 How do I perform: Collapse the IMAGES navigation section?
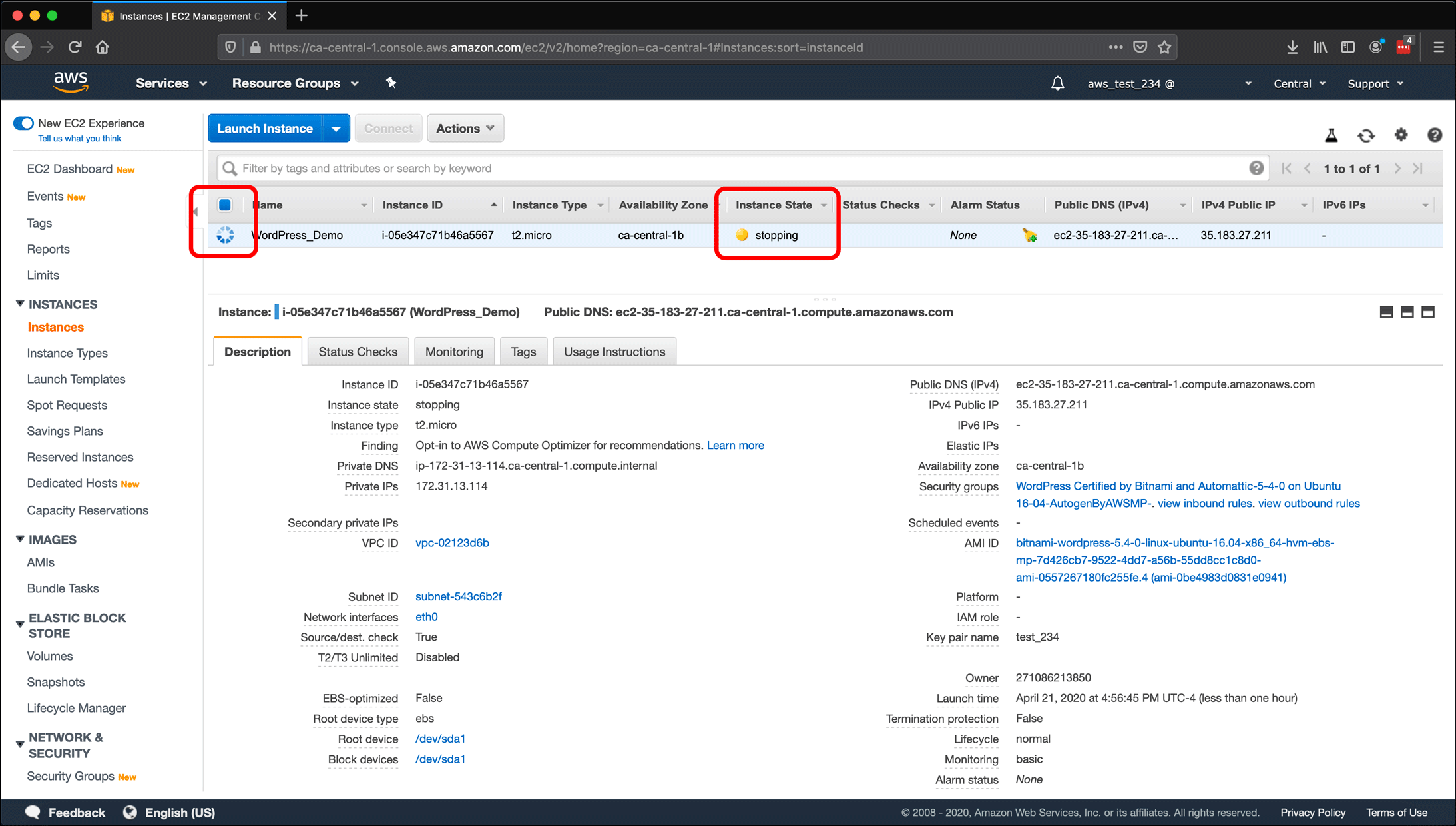[20, 539]
